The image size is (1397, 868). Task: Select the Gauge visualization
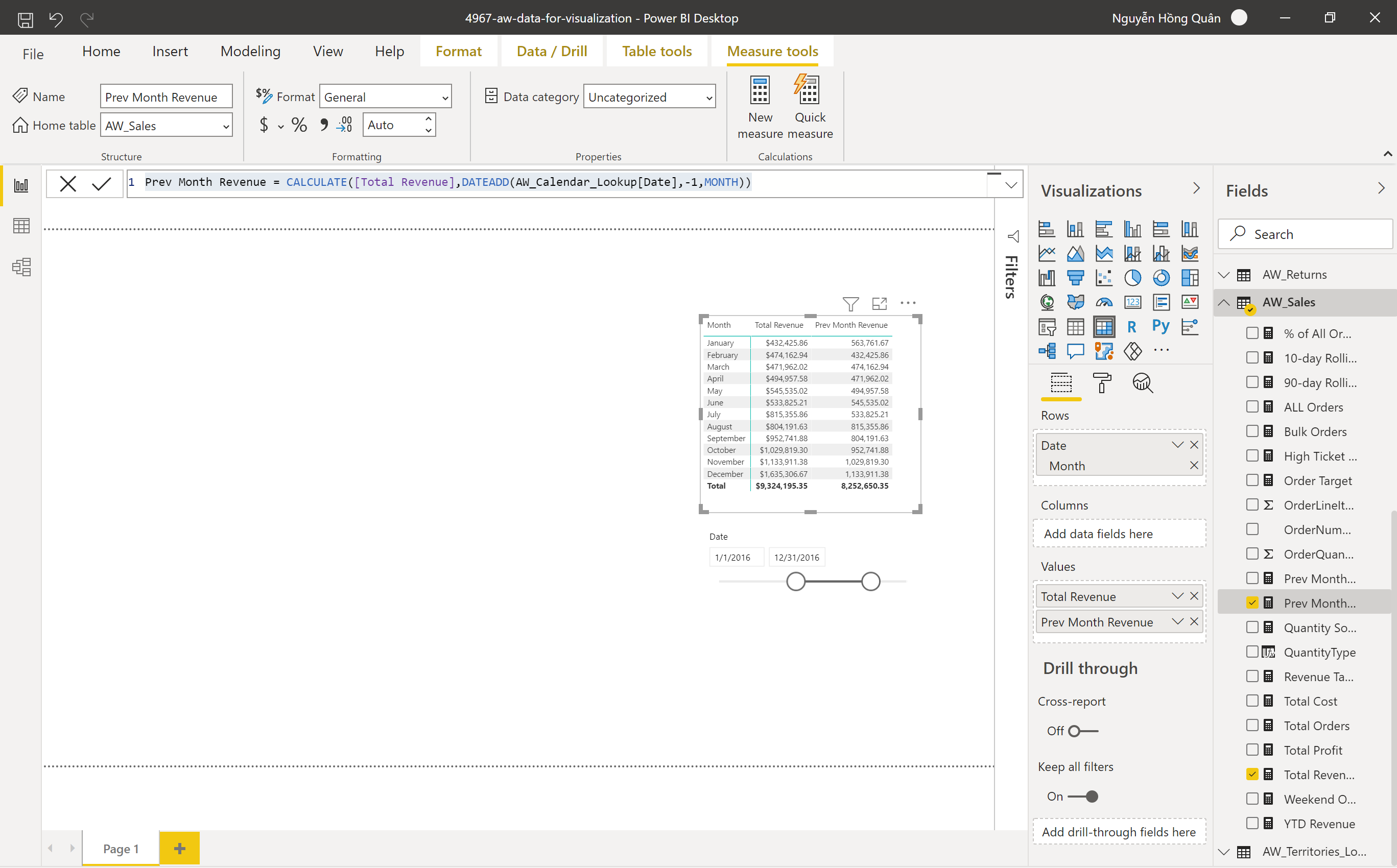pos(1104,302)
